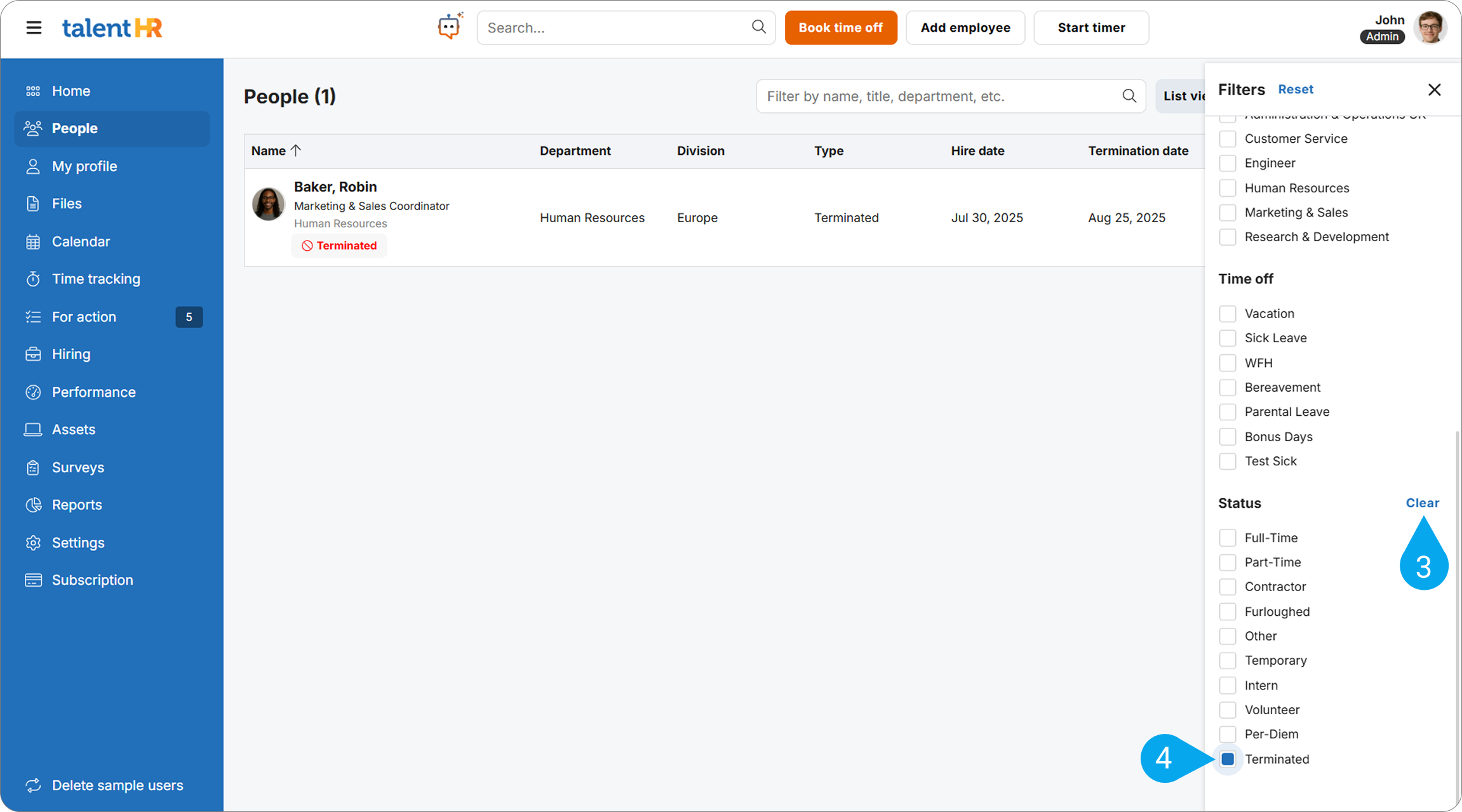This screenshot has height=812, width=1462.
Task: Go to Hiring in the sidebar
Action: point(71,354)
